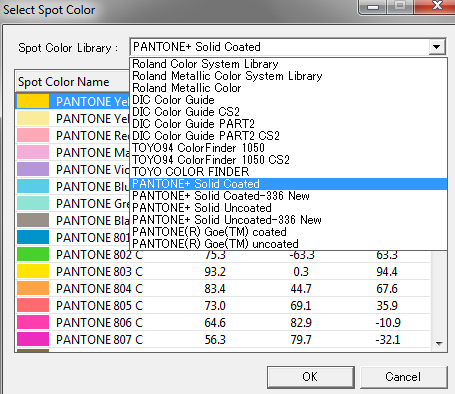The width and height of the screenshot is (455, 394).
Task: Select the Roland Metallic Color entry
Action: [x=288, y=88]
